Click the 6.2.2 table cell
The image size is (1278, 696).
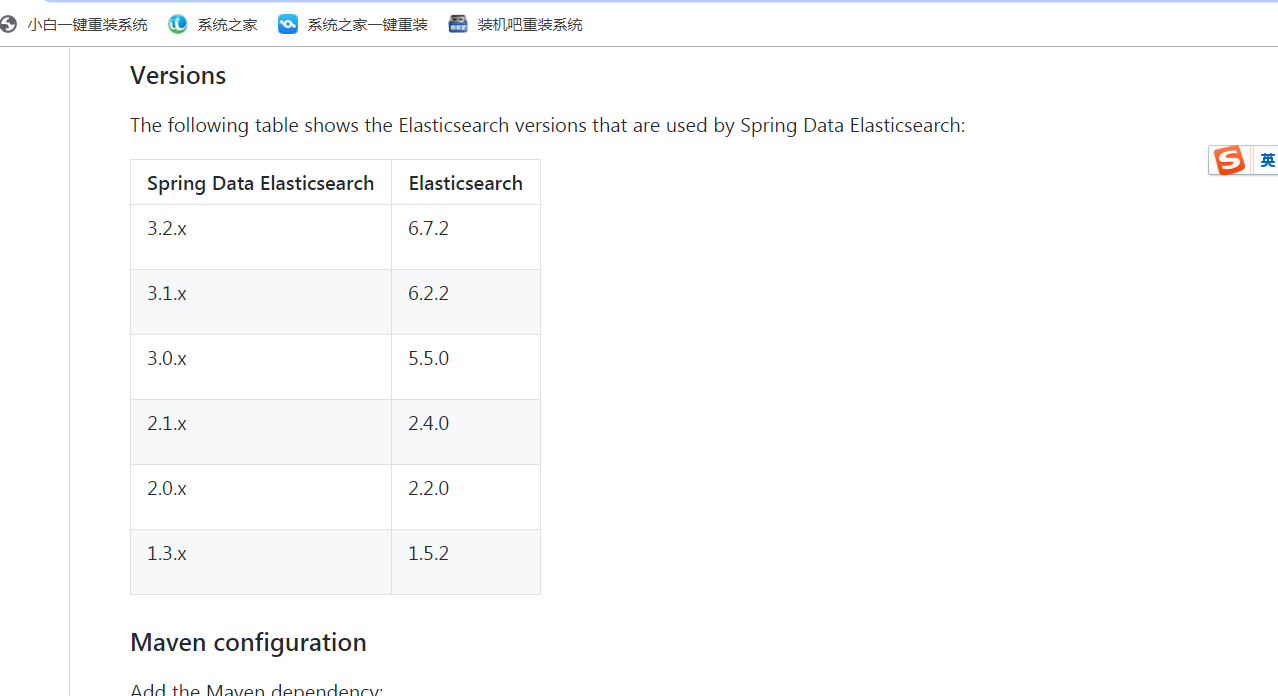point(428,294)
